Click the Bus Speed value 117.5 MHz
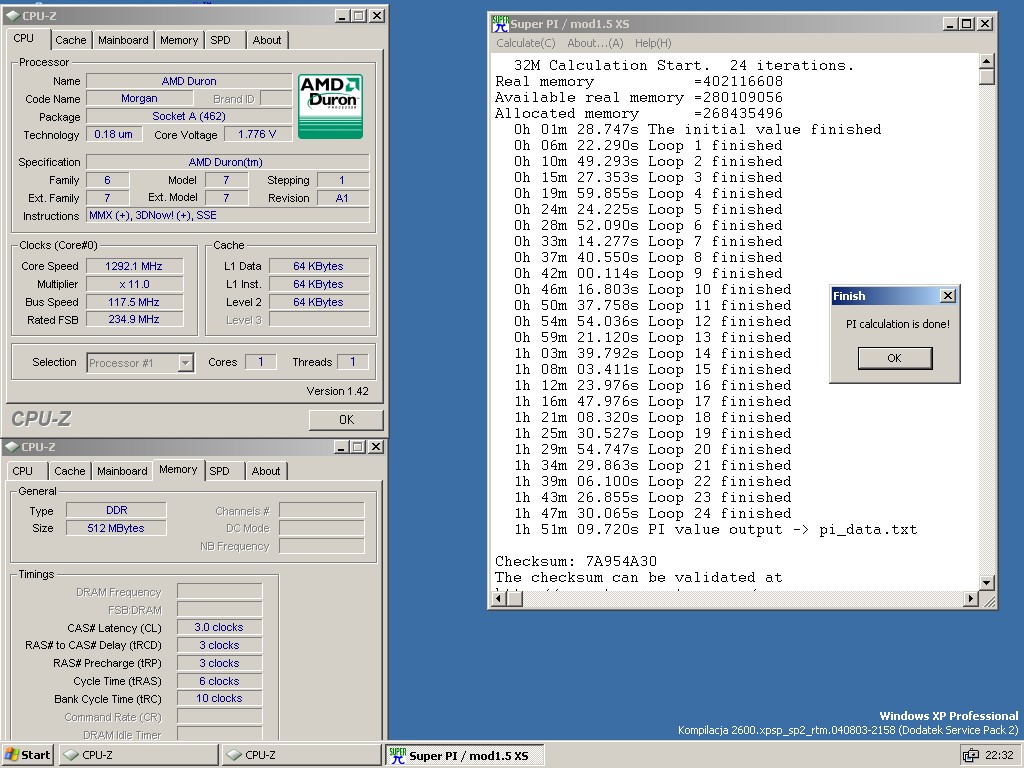Image resolution: width=1024 pixels, height=768 pixels. [x=134, y=302]
